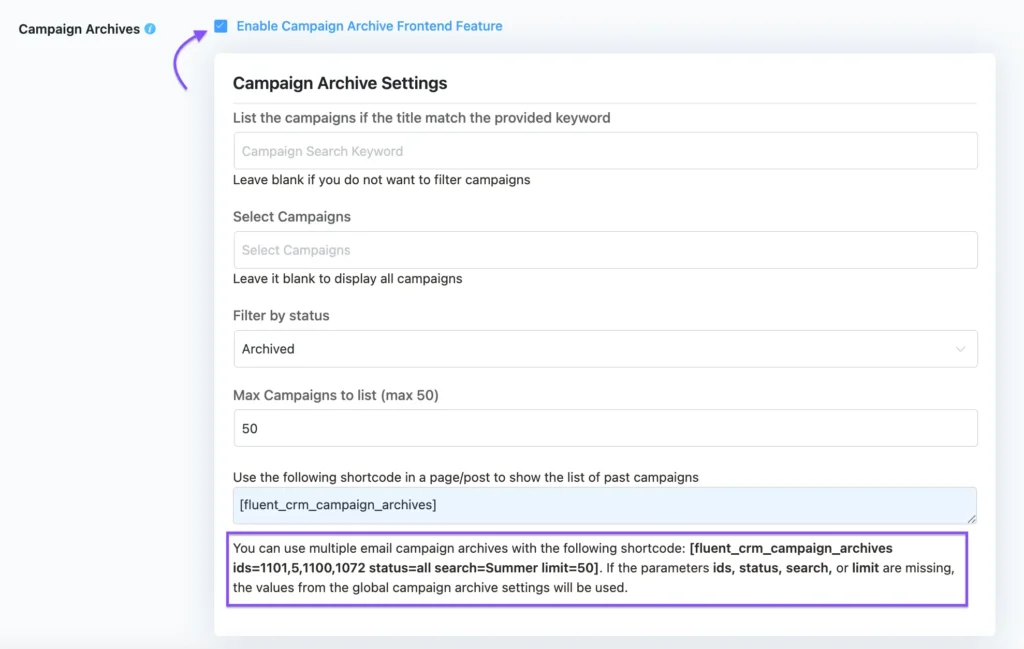Focus the Campaign Search Keyword field

click(x=605, y=151)
